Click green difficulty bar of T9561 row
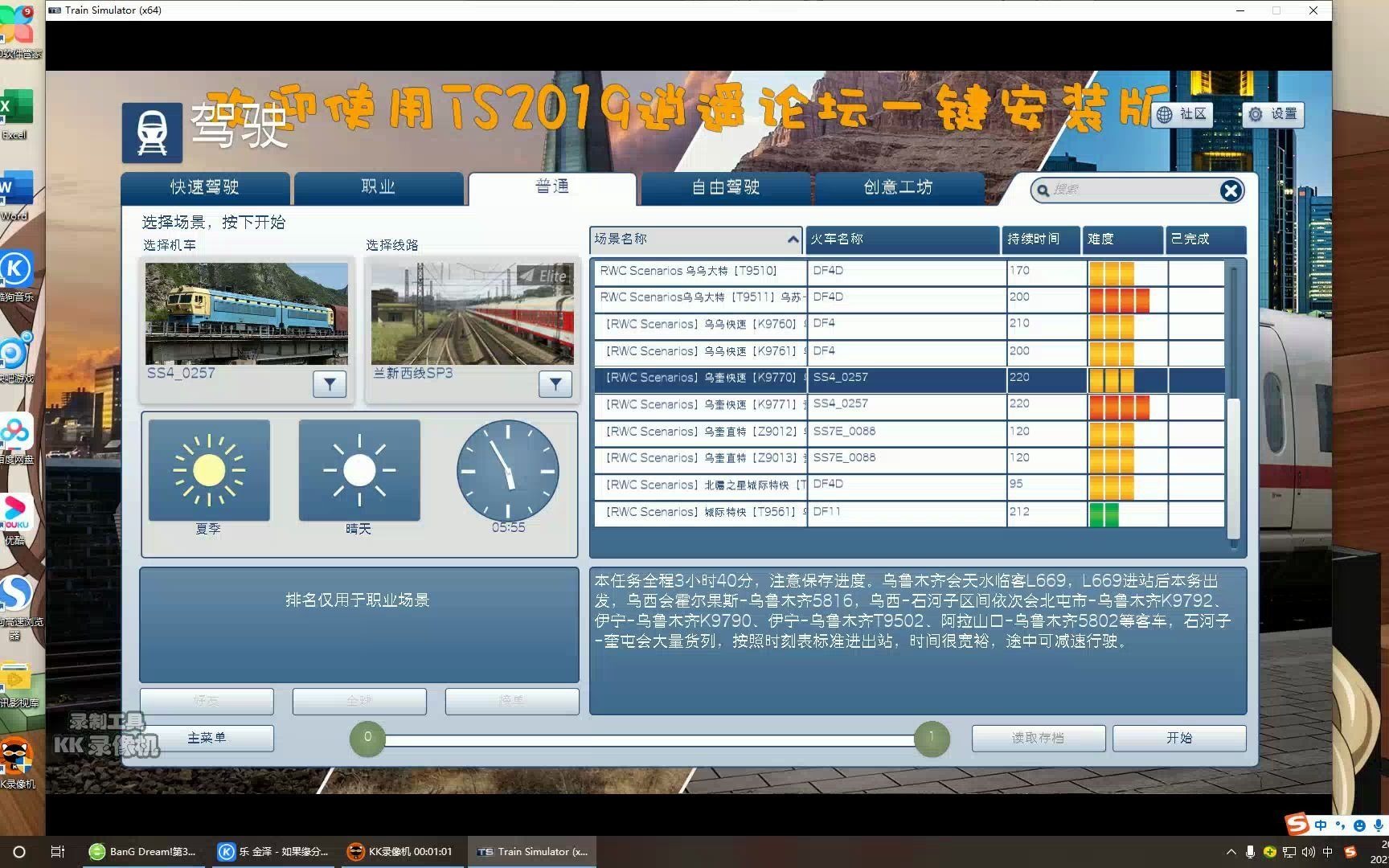The image size is (1389, 868). [1104, 514]
